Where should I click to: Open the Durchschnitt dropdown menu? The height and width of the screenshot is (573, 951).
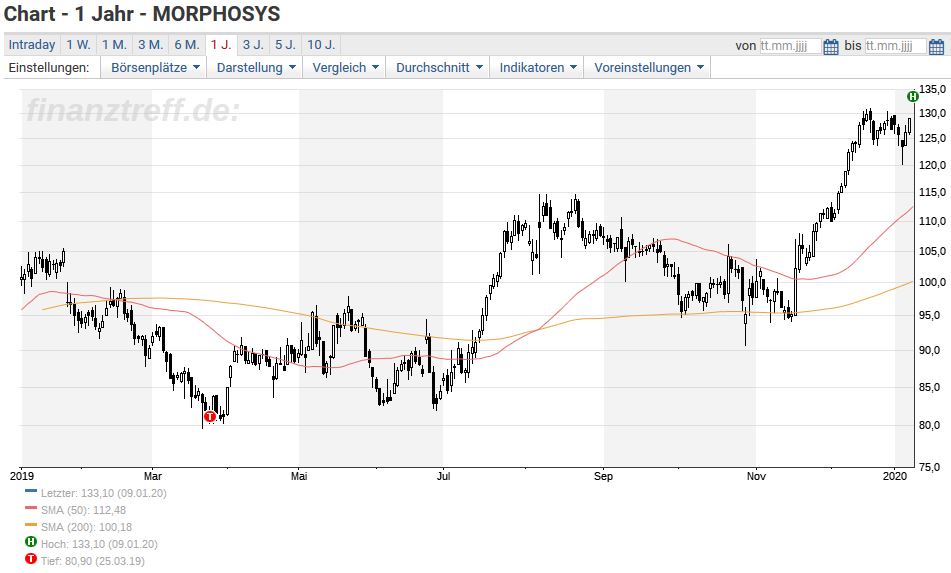439,67
